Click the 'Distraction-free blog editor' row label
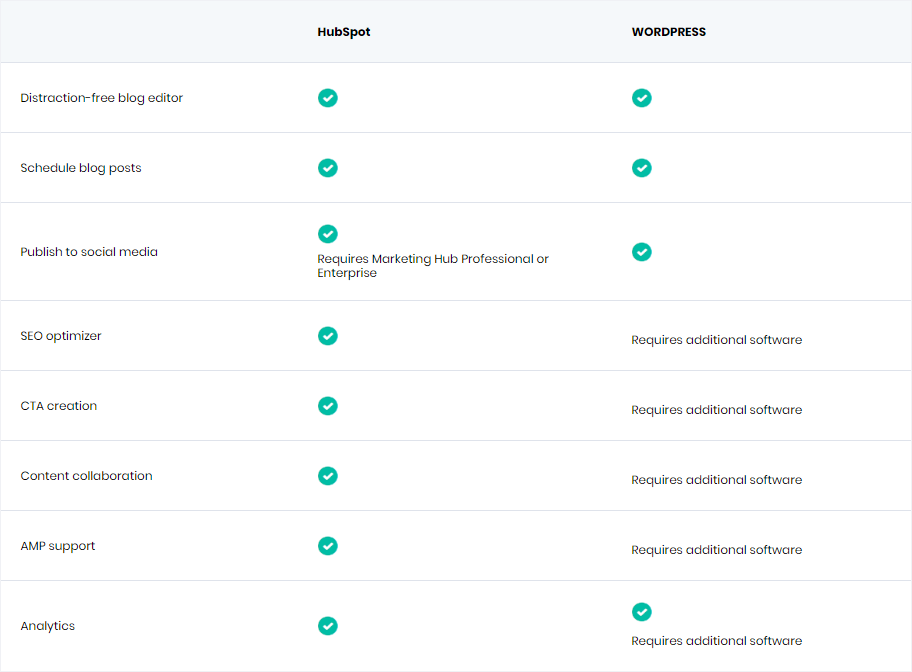912x672 pixels. pyautogui.click(x=102, y=98)
